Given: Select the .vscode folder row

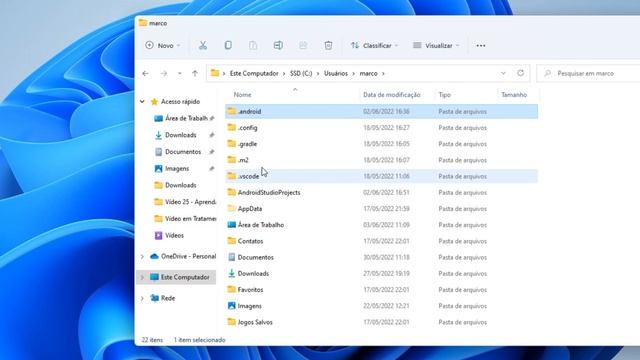Looking at the screenshot, I should (382, 176).
